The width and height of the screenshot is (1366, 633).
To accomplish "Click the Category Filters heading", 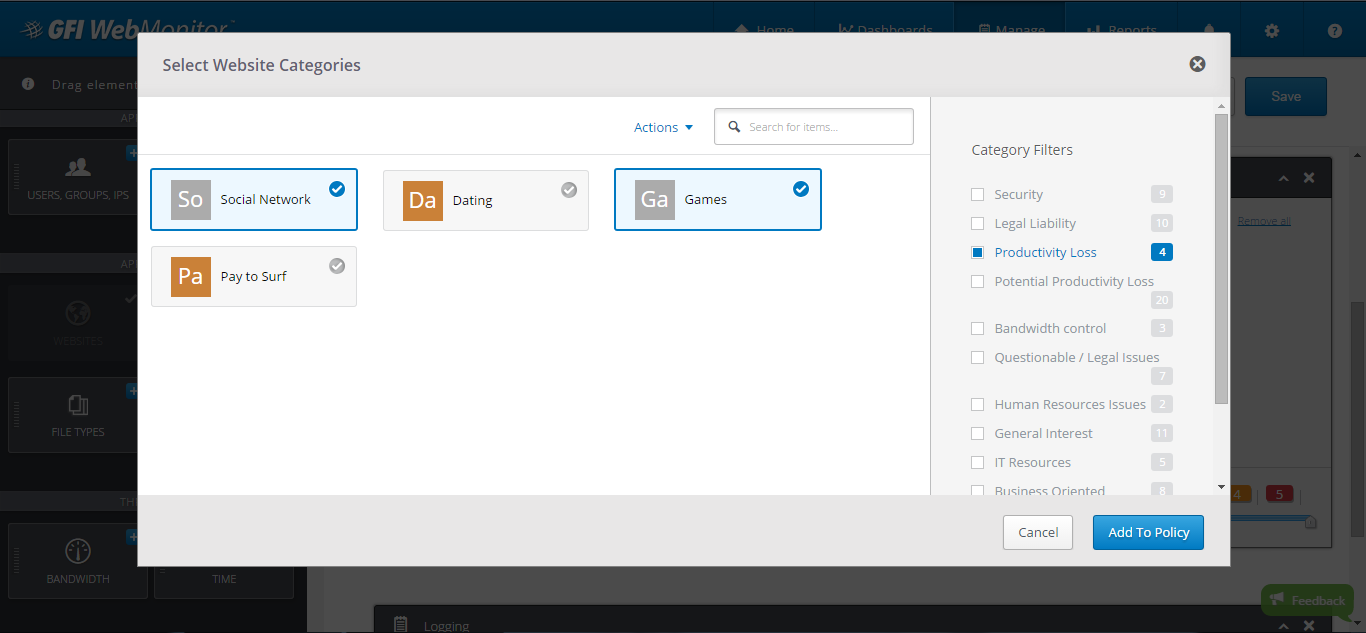I will point(1022,150).
